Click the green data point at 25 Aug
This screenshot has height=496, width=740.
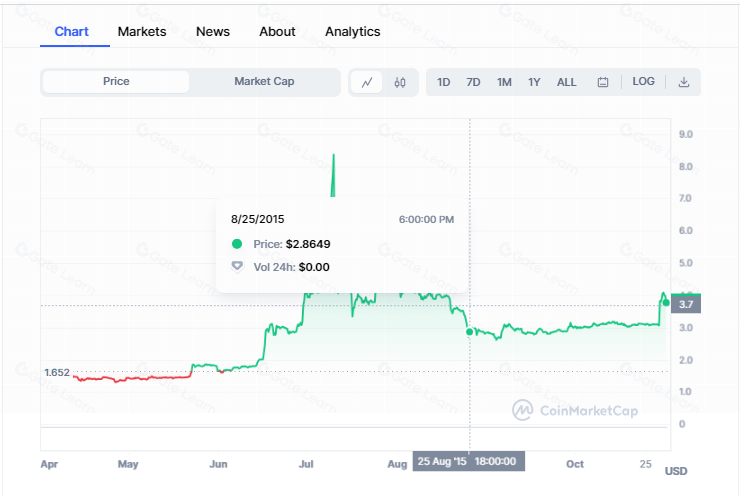click(469, 332)
